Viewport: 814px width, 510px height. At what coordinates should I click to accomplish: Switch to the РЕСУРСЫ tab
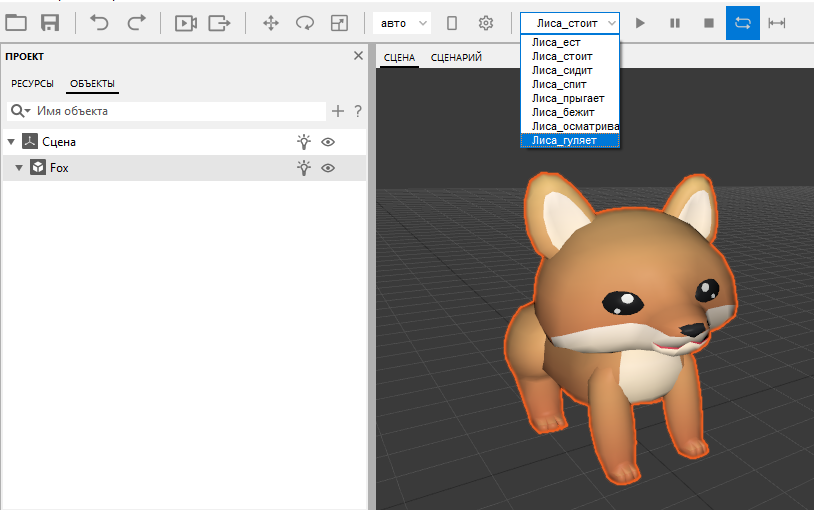pyautogui.click(x=32, y=83)
